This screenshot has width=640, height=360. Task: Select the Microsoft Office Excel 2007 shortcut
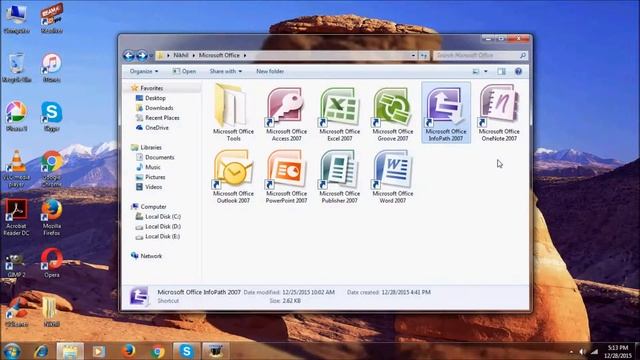click(x=339, y=113)
